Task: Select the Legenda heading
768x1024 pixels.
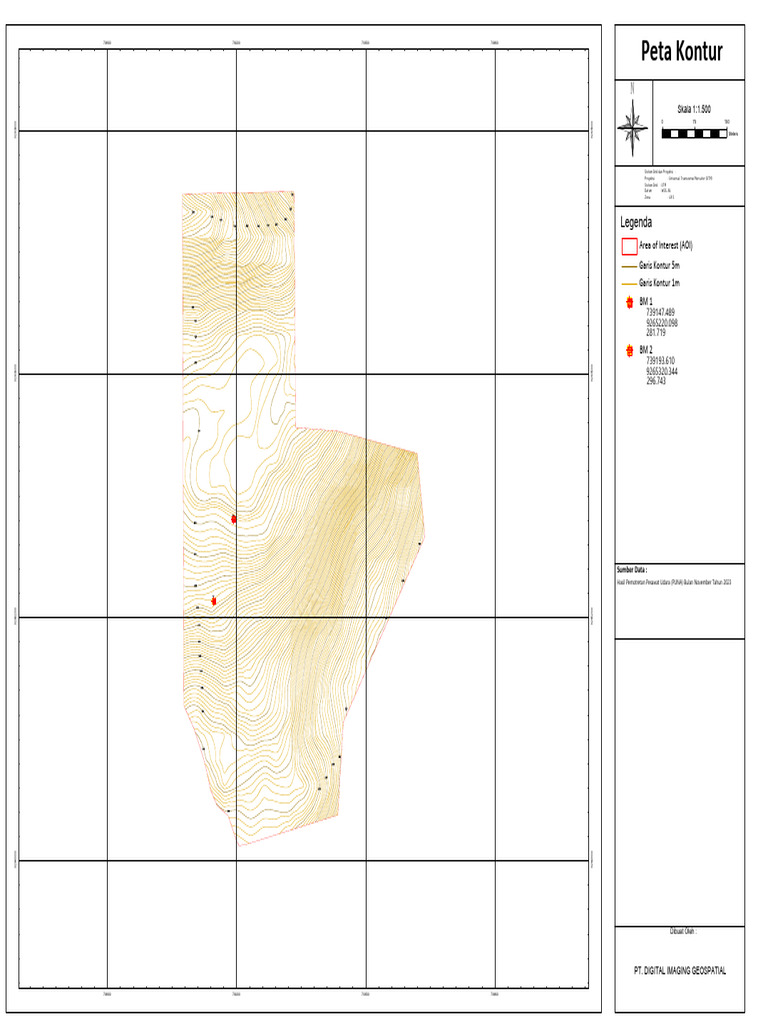Action: pos(636,222)
